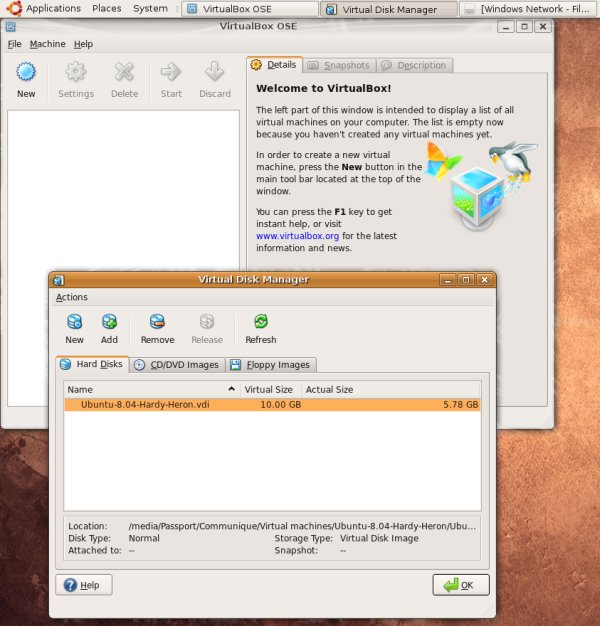Viewport: 600px width, 626px height.
Task: Select Ubuntu-8.04-Hardy-Heron.vdi disk row
Action: (x=272, y=405)
